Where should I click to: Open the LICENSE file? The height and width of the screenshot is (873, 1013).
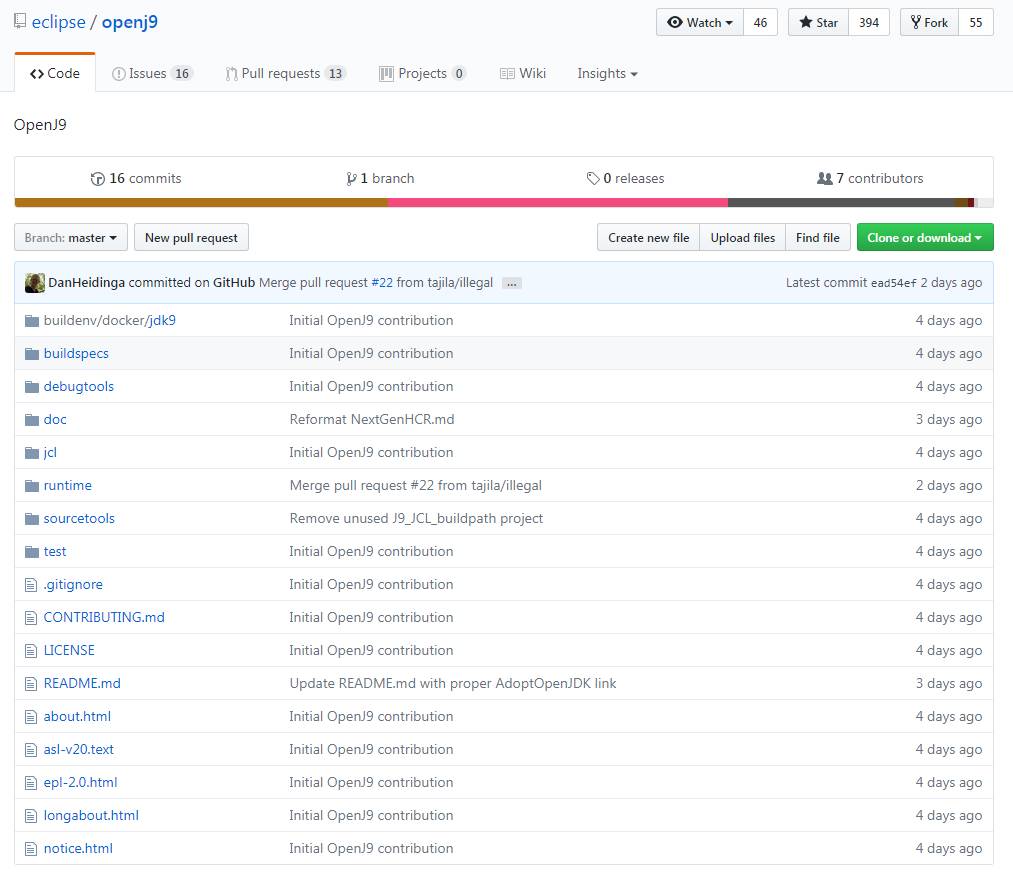(x=69, y=650)
